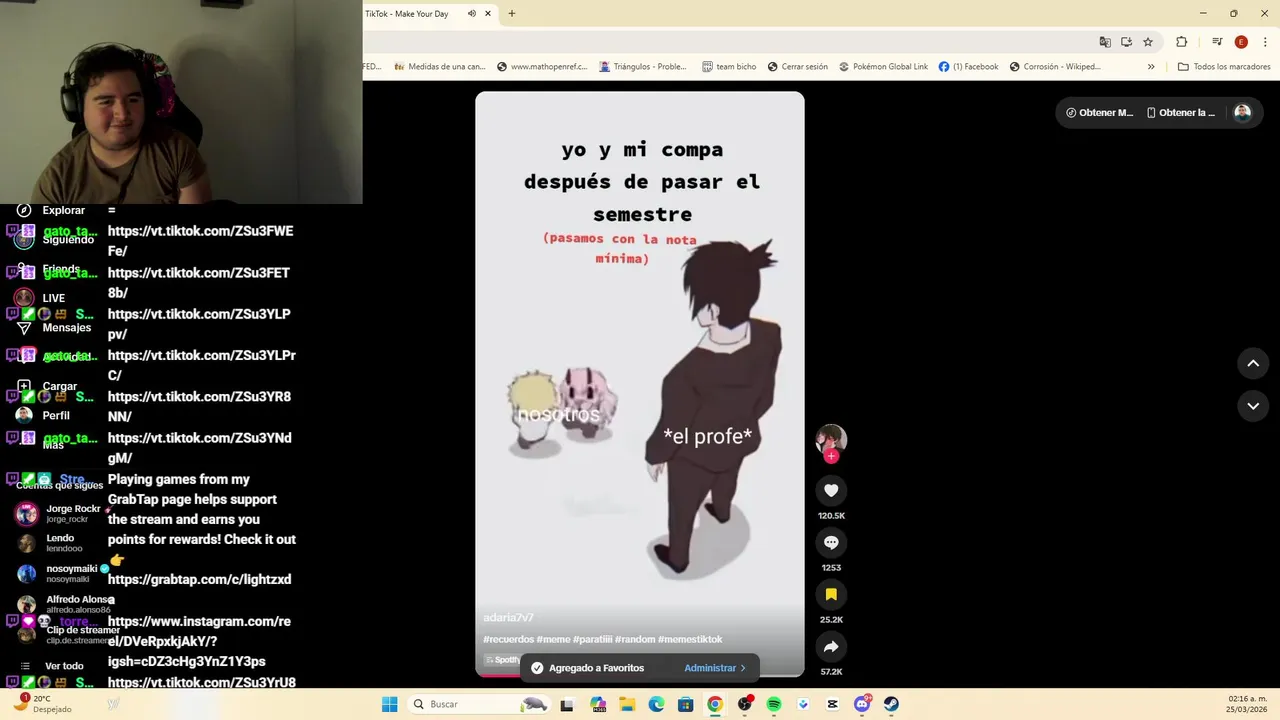This screenshot has width=1280, height=720.
Task: Open Chrome media controls icon
Action: [x=1217, y=42]
